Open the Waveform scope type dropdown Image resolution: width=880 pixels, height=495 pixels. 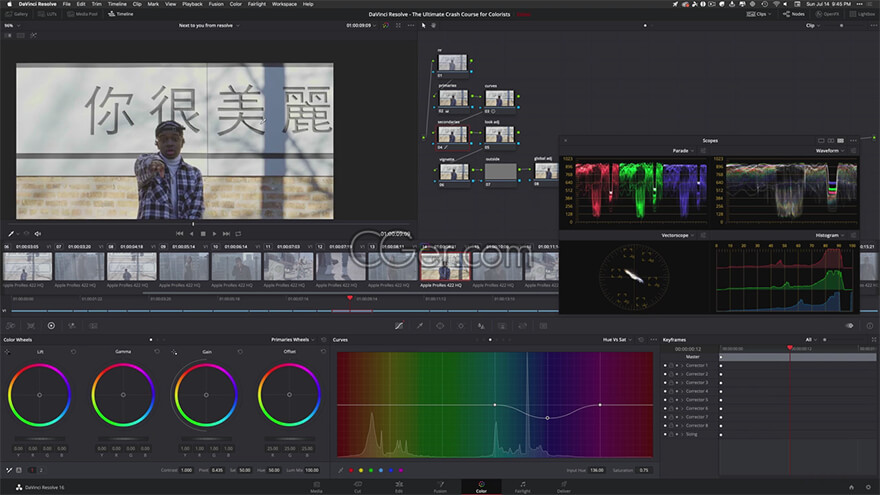[x=829, y=150]
